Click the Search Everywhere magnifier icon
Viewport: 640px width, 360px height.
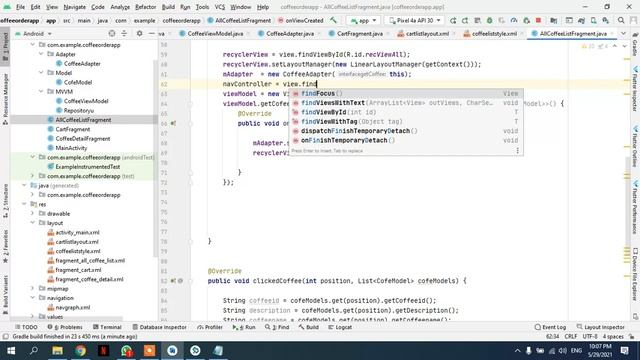[x=621, y=20]
